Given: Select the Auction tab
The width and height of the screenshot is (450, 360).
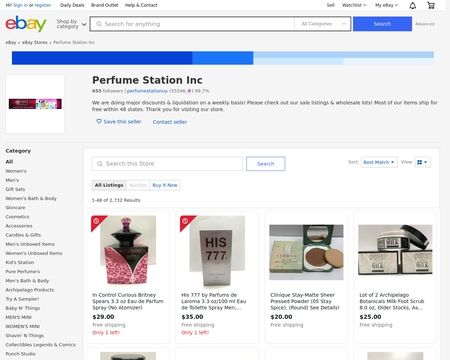Looking at the screenshot, I should [x=138, y=185].
